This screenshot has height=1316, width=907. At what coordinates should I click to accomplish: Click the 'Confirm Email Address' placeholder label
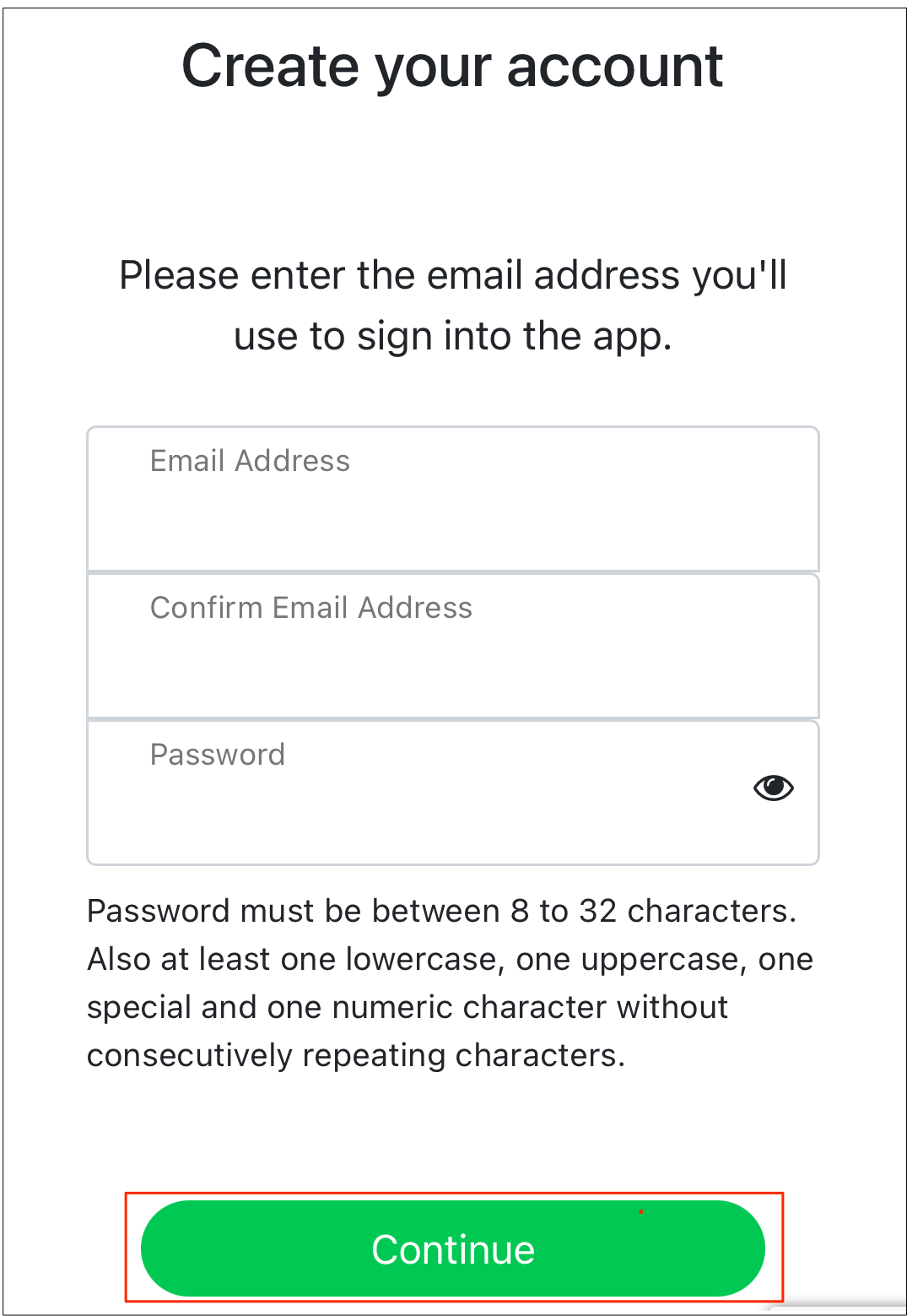tap(311, 608)
